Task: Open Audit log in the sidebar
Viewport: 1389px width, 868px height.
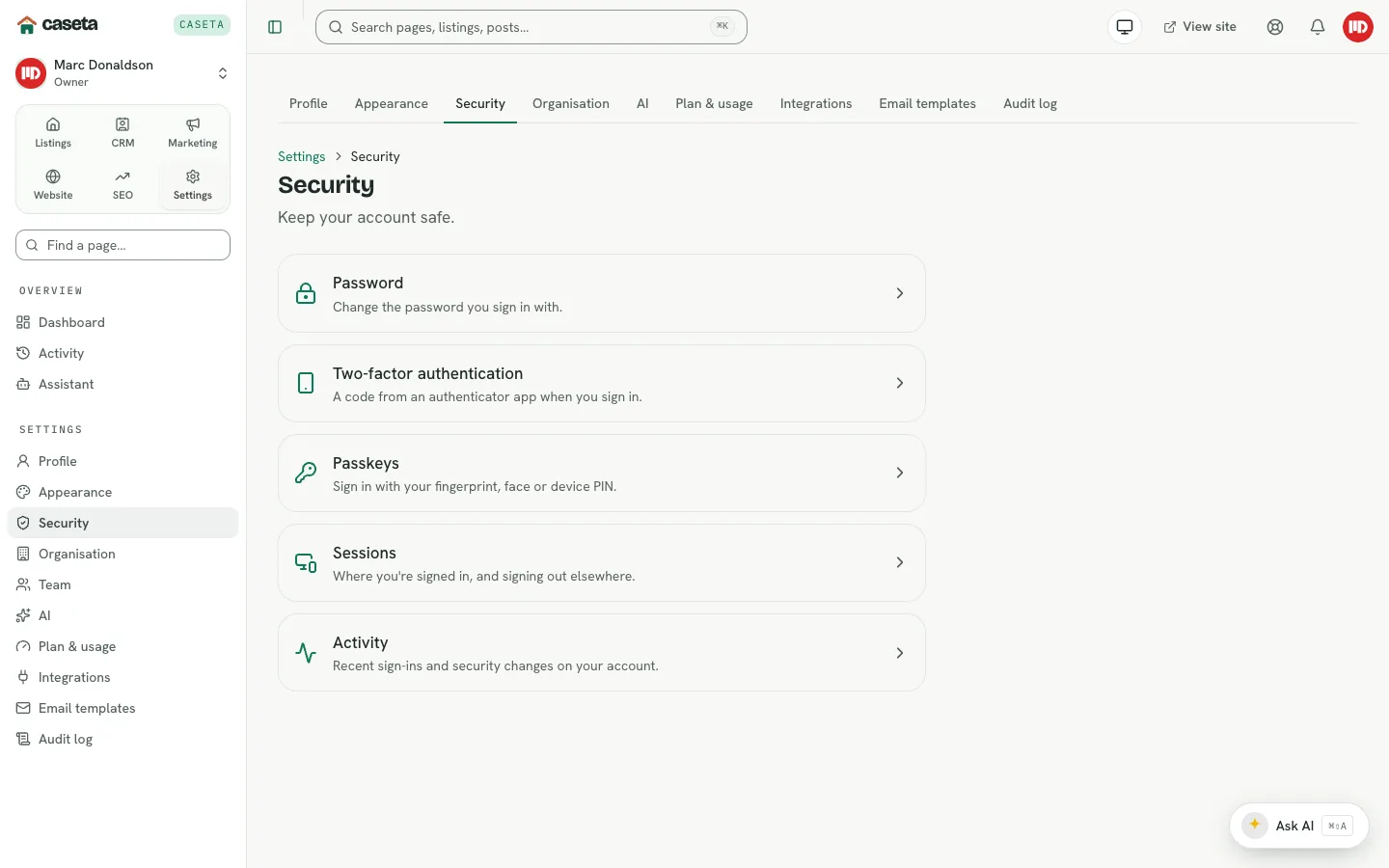Action: click(x=123, y=739)
